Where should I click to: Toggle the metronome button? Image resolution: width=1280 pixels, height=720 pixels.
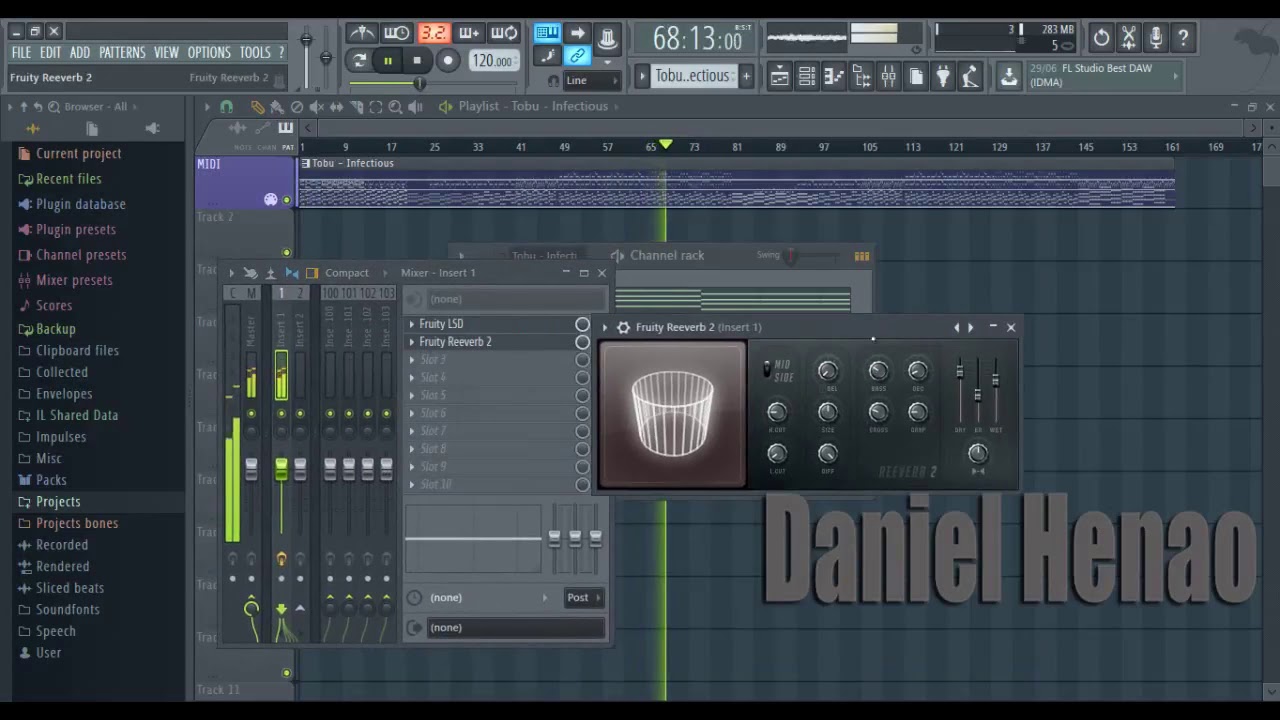pyautogui.click(x=360, y=33)
